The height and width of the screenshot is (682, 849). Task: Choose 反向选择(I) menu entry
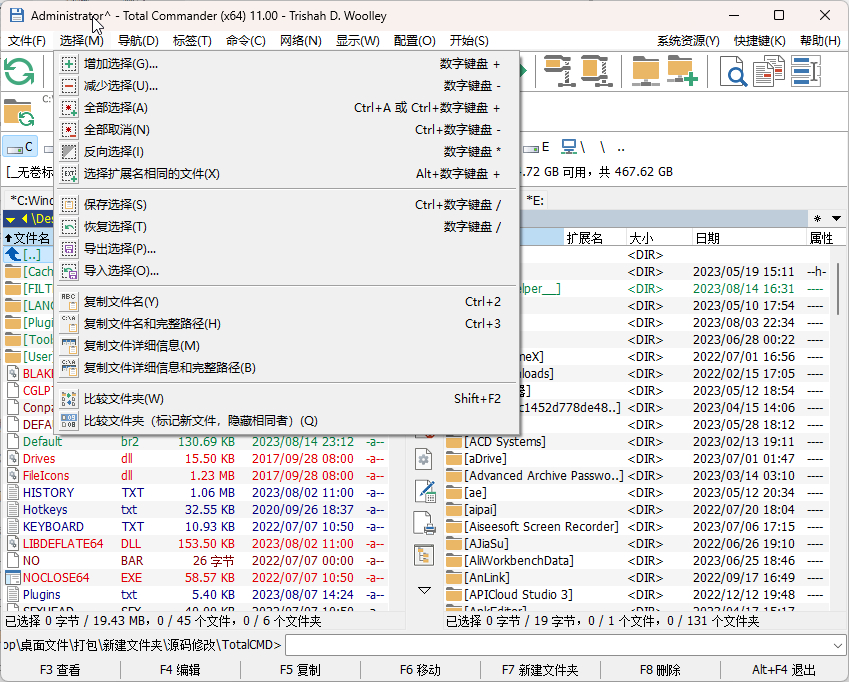(287, 152)
